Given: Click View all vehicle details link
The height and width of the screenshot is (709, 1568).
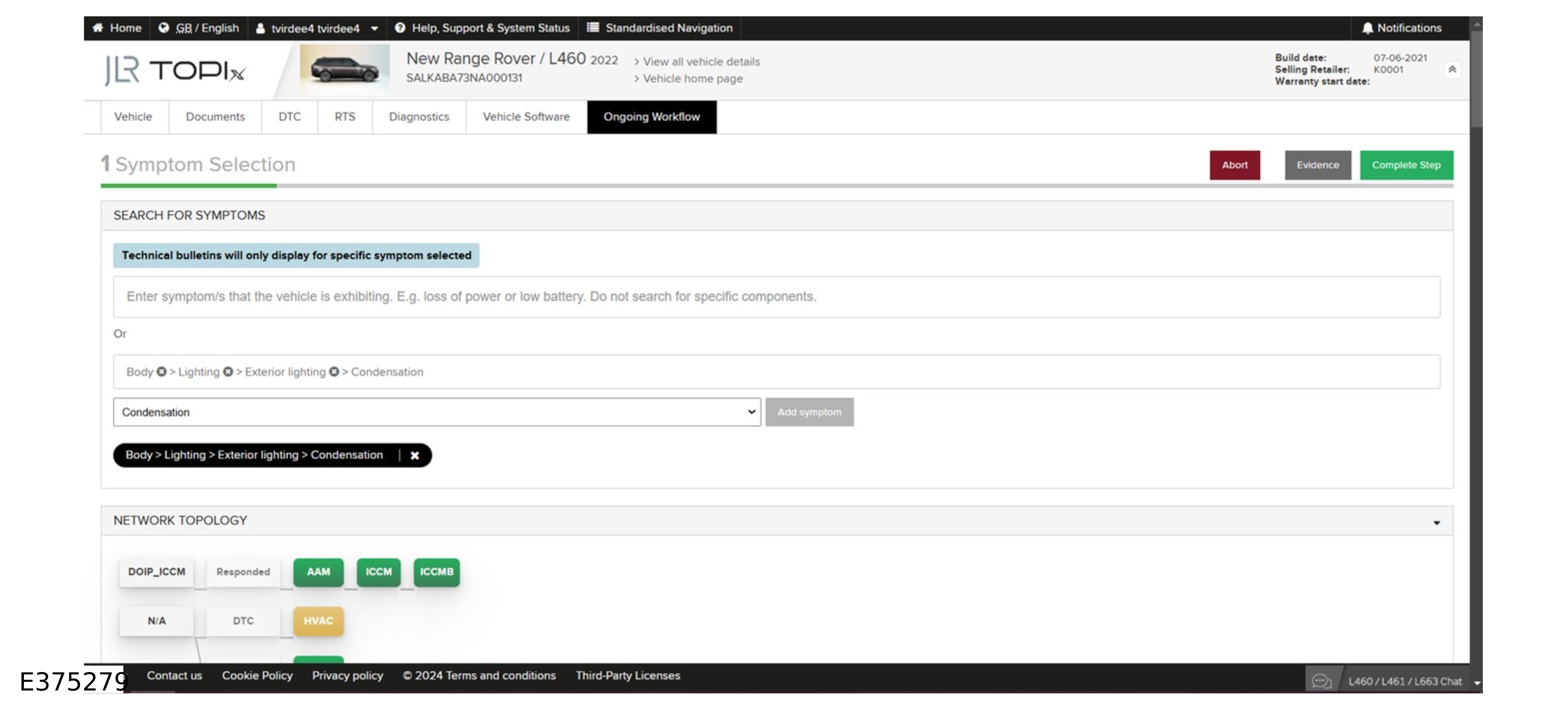Looking at the screenshot, I should coord(701,62).
